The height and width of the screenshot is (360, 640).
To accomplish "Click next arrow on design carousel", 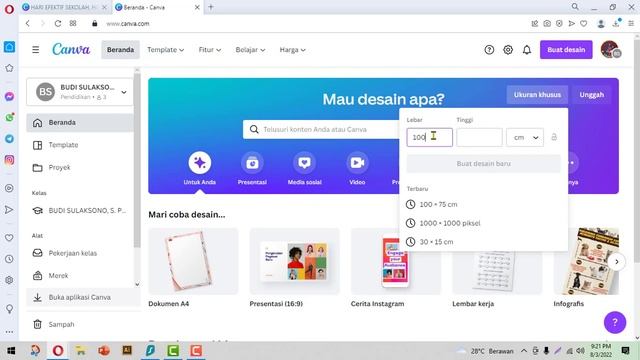I will [x=617, y=262].
